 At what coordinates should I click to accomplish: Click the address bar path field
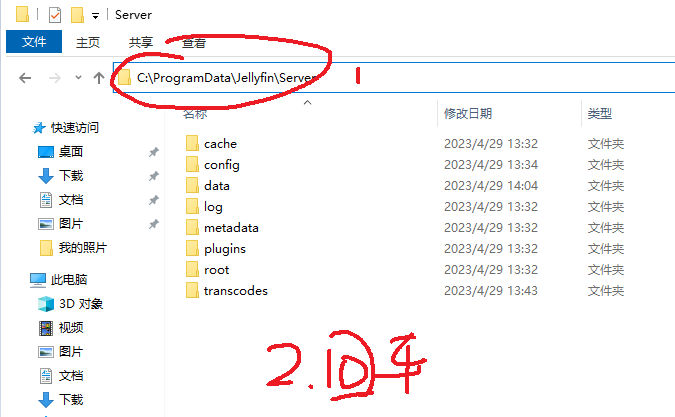tap(394, 77)
